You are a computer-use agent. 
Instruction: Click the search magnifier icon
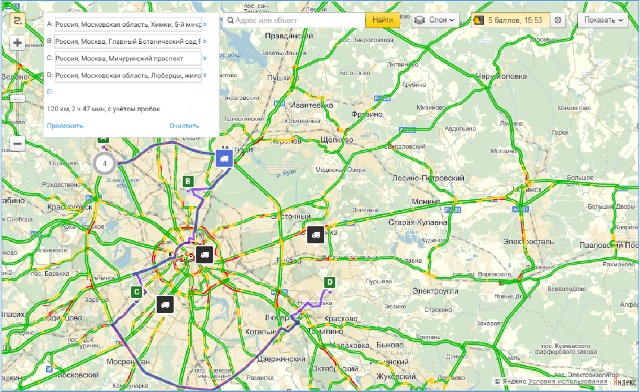tap(230, 20)
